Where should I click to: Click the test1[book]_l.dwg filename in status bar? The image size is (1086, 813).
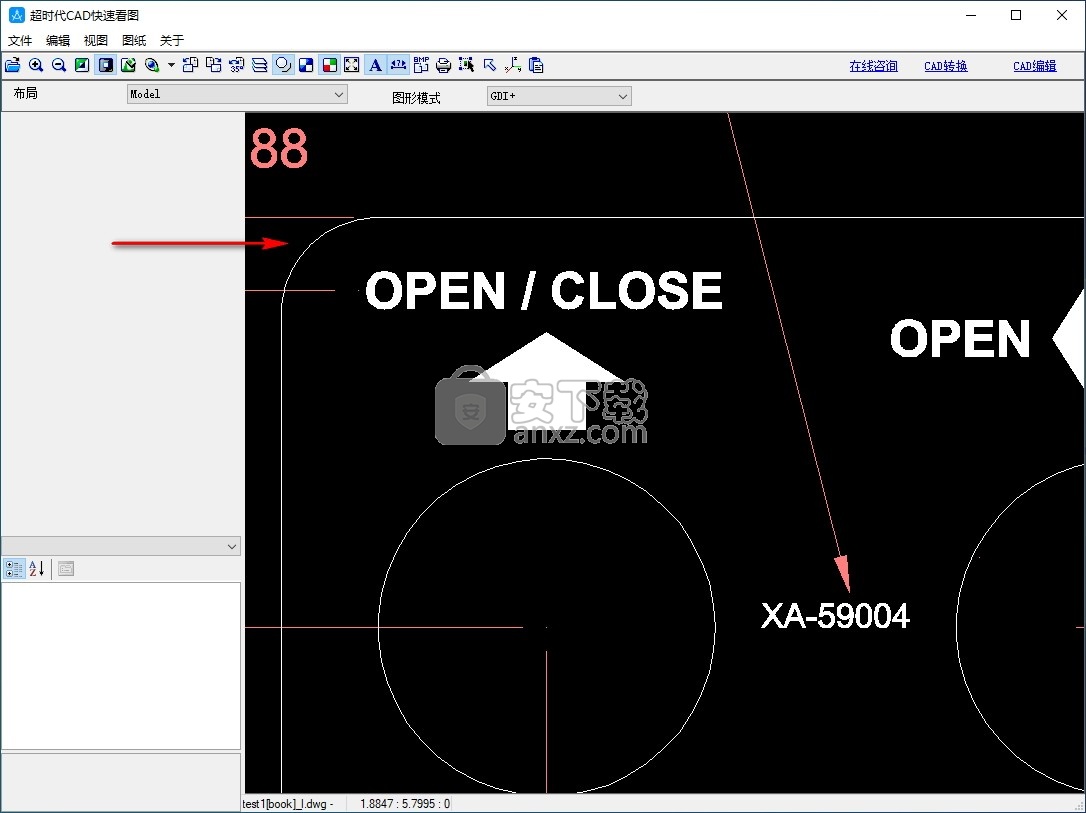pyautogui.click(x=288, y=804)
